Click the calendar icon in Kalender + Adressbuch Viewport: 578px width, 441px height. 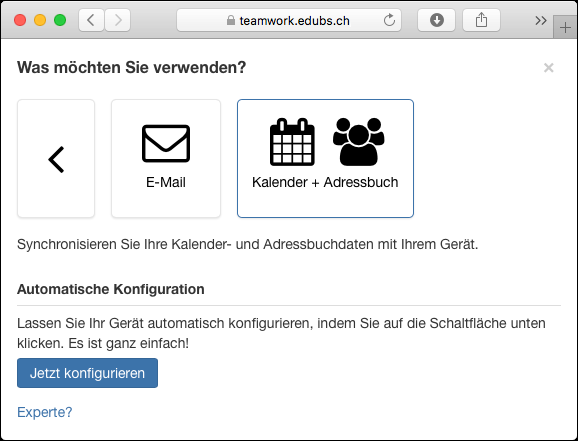[x=292, y=142]
